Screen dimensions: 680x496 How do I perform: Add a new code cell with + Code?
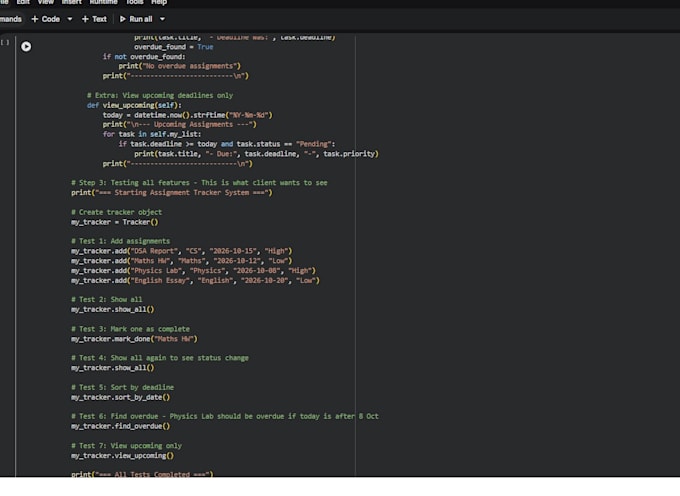pos(46,19)
